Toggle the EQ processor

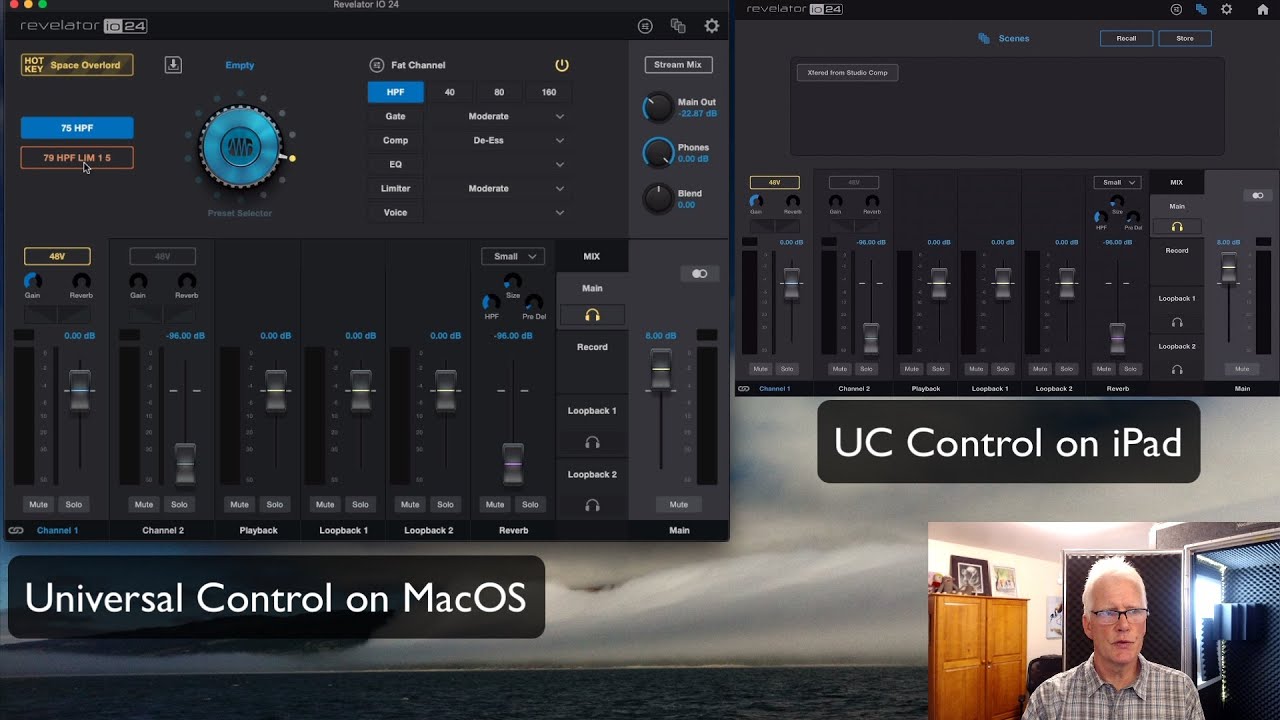click(x=396, y=164)
